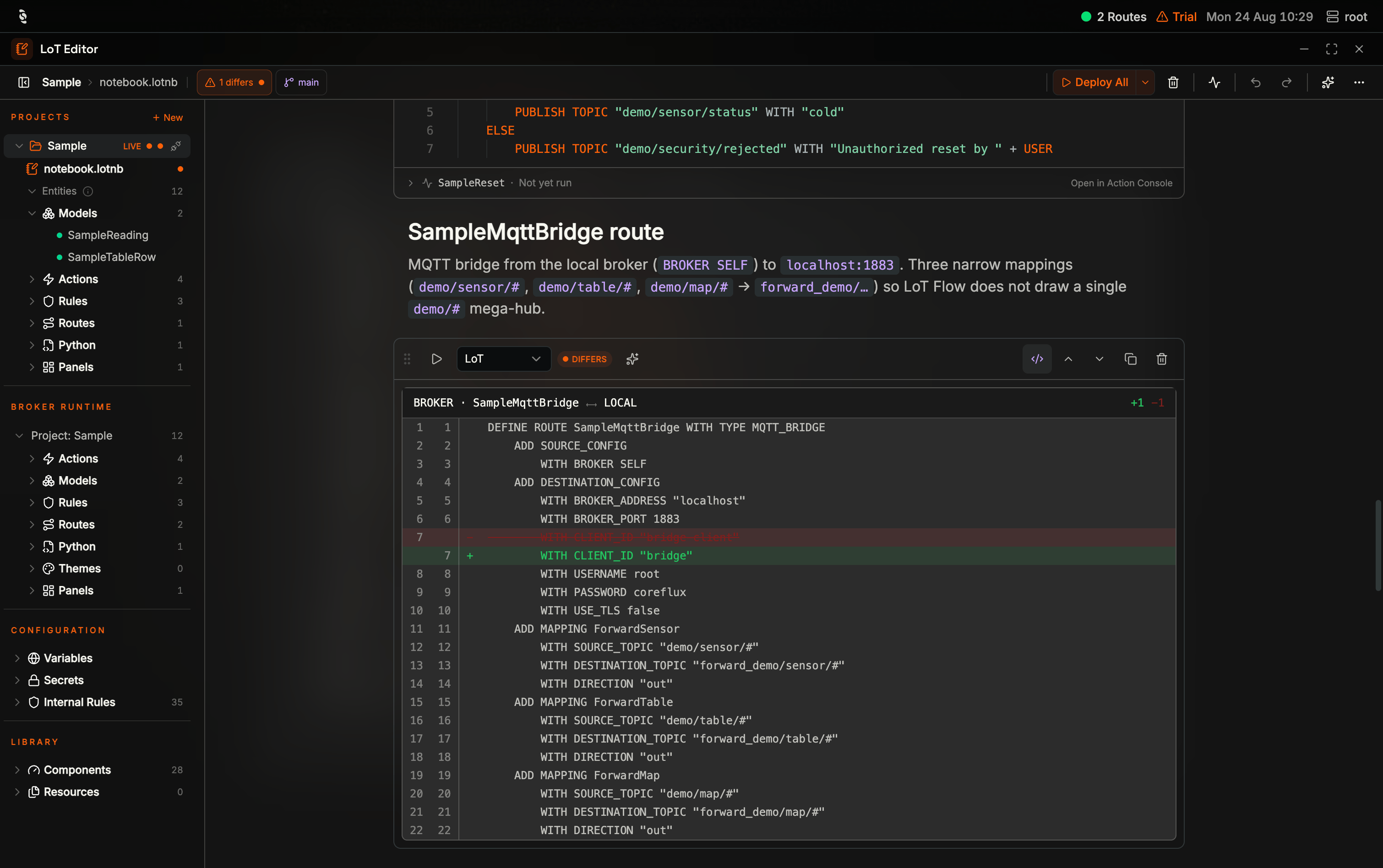Screen dimensions: 1383x868
Task: Click the AI sparkle icon in cell toolbar
Action: tap(632, 359)
